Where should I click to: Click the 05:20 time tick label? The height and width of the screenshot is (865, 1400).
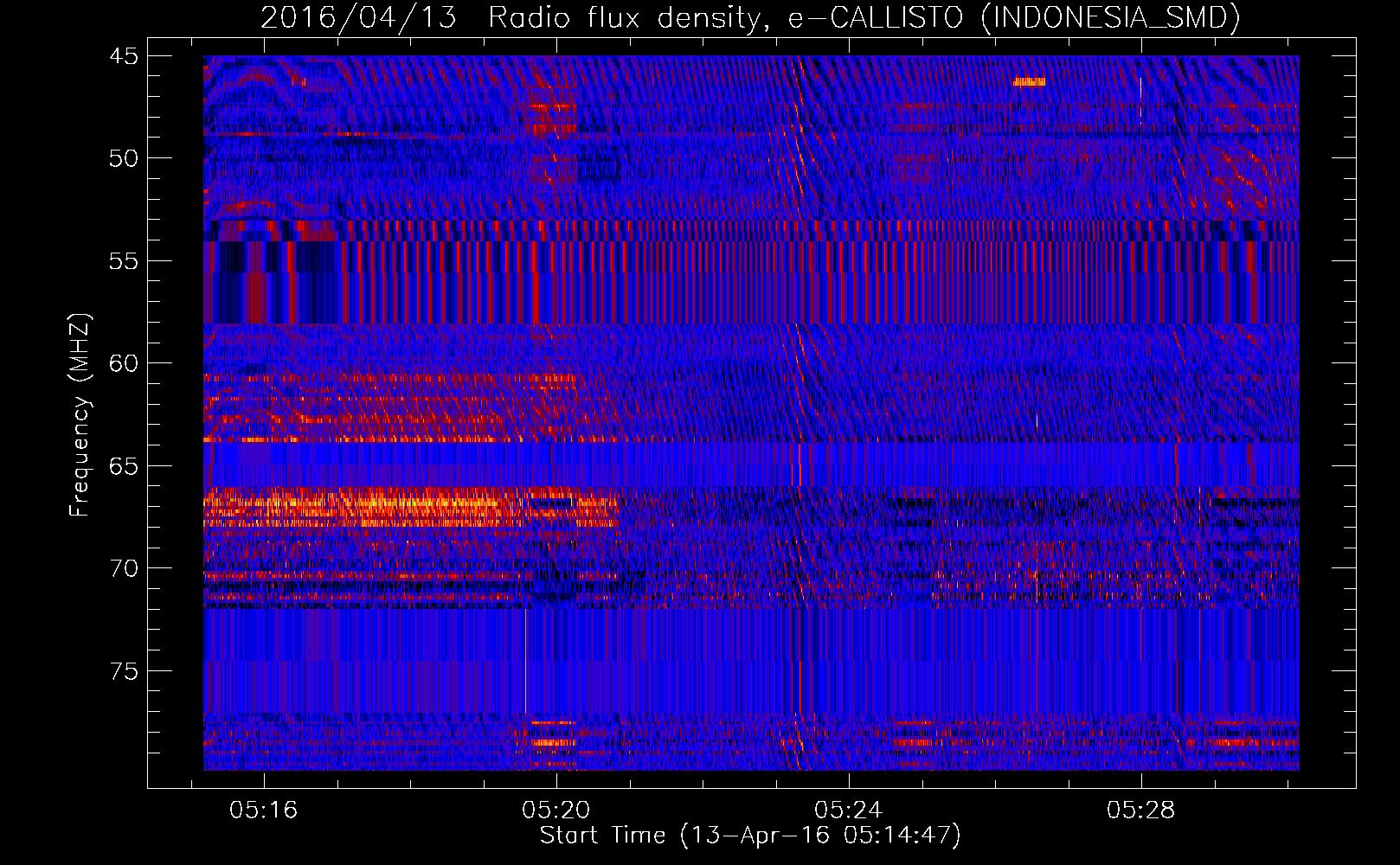coord(556,811)
